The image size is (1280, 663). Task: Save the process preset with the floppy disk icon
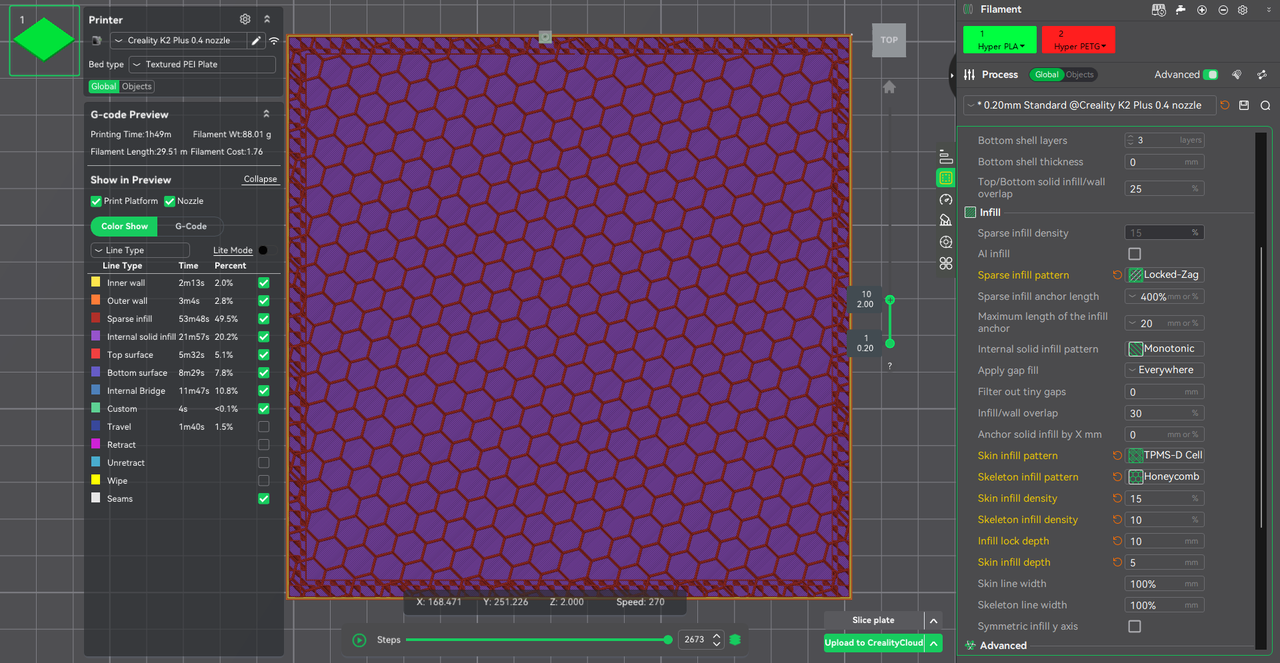[x=1244, y=105]
